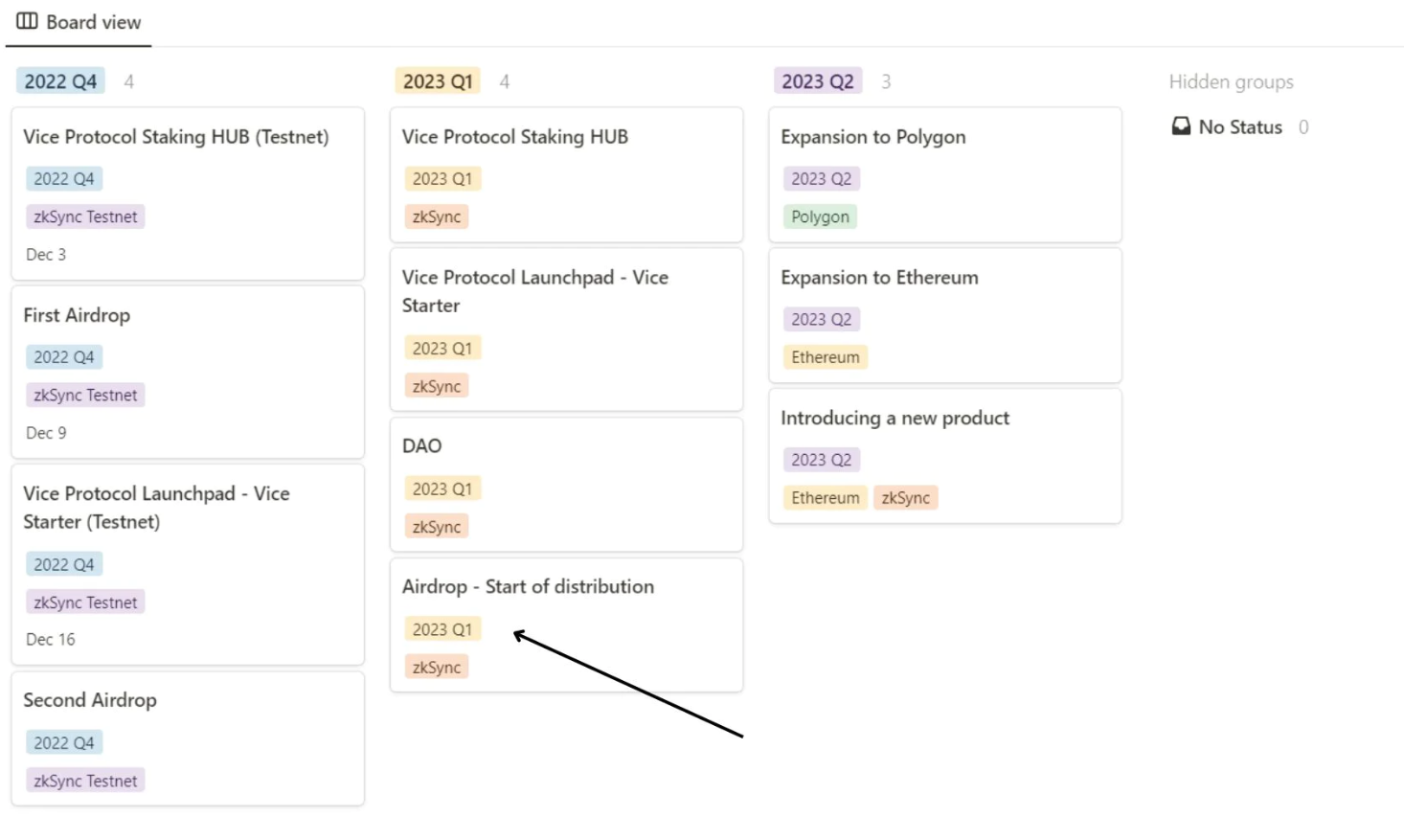Open the First Airdrop card
This screenshot has width=1404, height=840.
pos(188,373)
